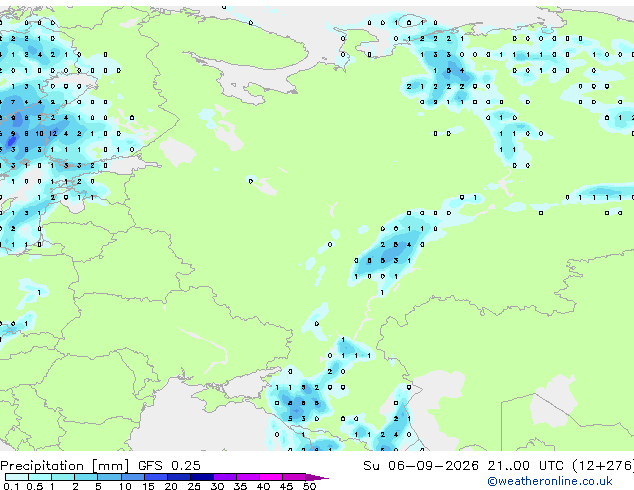Viewport: 634px width, 490px height.
Task: Pick the 40 mm bright magenta swatch
Action: pyautogui.click(x=271, y=477)
